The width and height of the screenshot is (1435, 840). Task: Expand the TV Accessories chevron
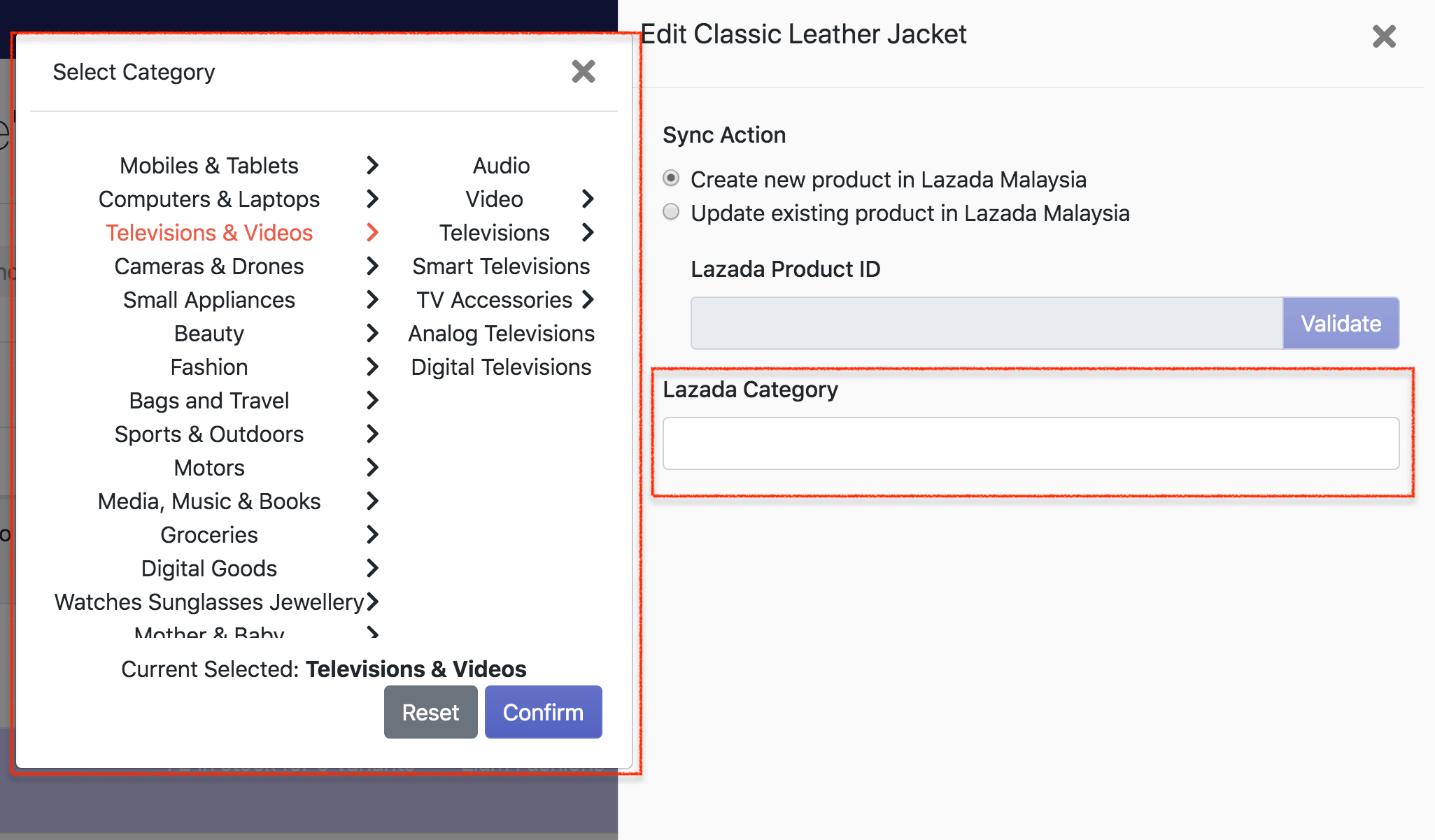(588, 300)
